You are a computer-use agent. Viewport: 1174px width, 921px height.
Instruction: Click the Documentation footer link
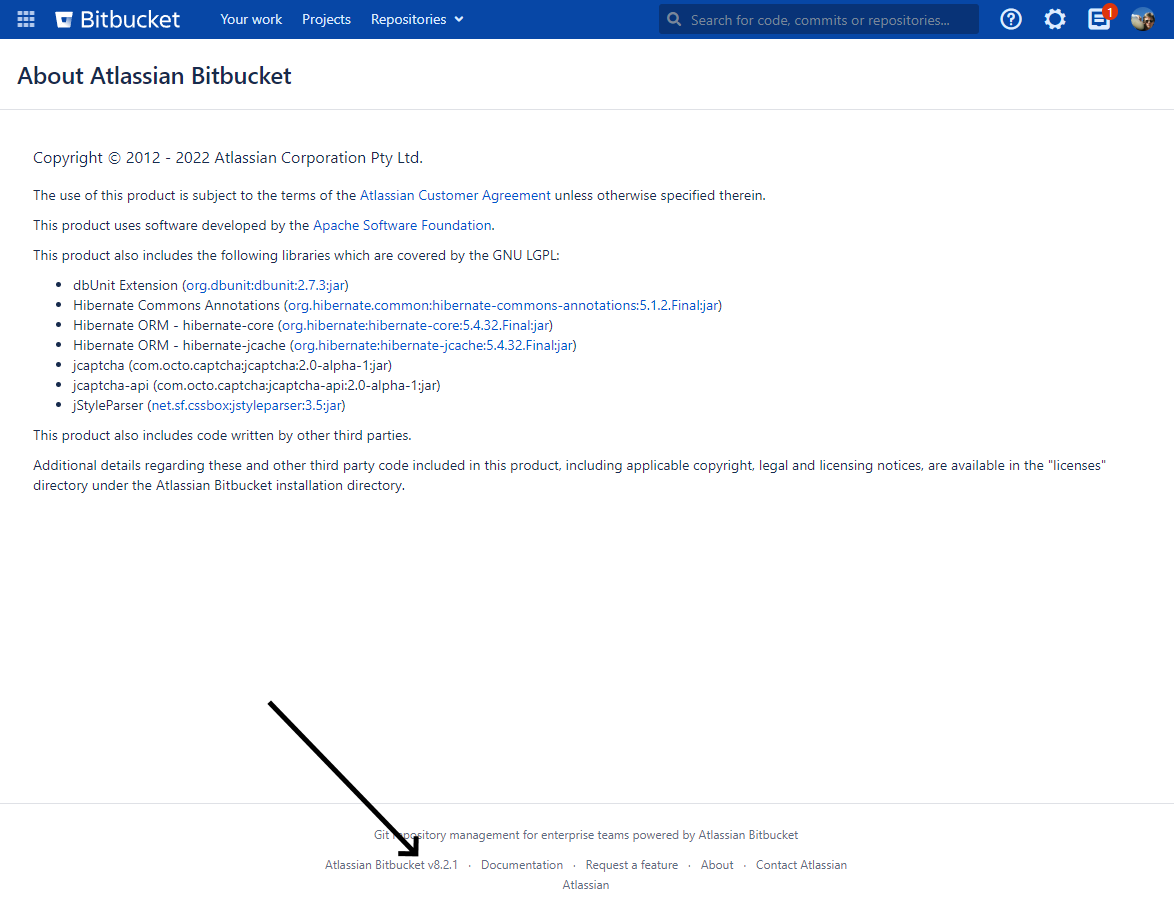[x=522, y=865]
